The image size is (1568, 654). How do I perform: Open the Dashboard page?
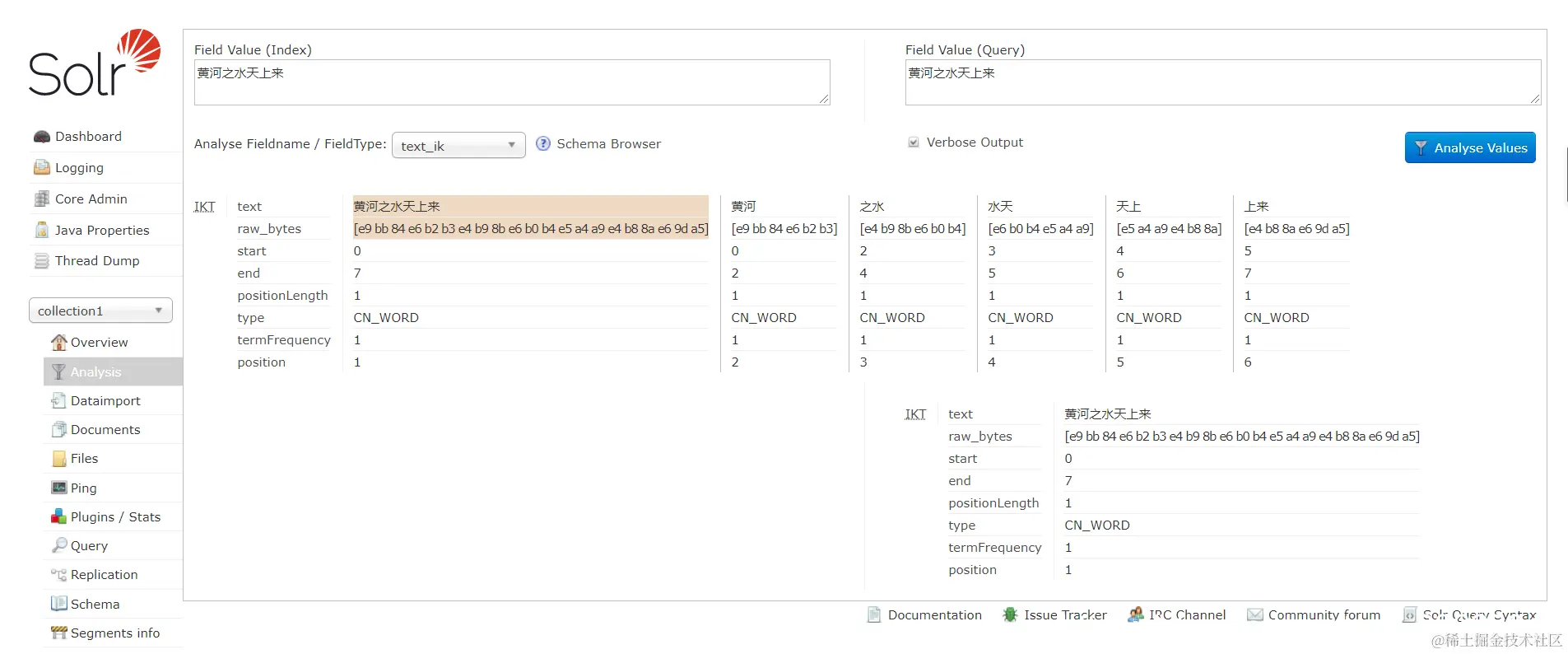(x=88, y=137)
